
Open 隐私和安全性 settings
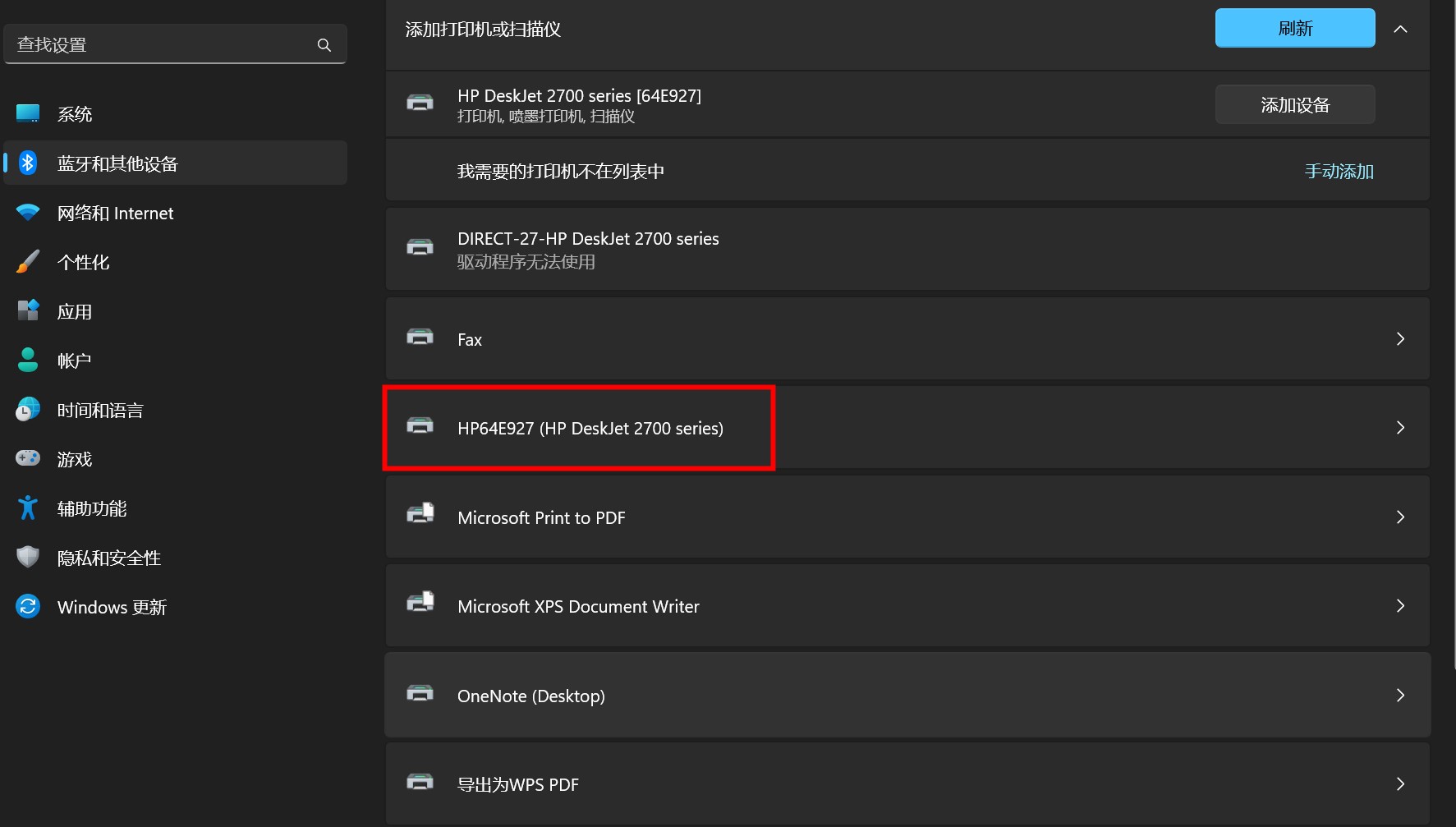click(x=175, y=557)
